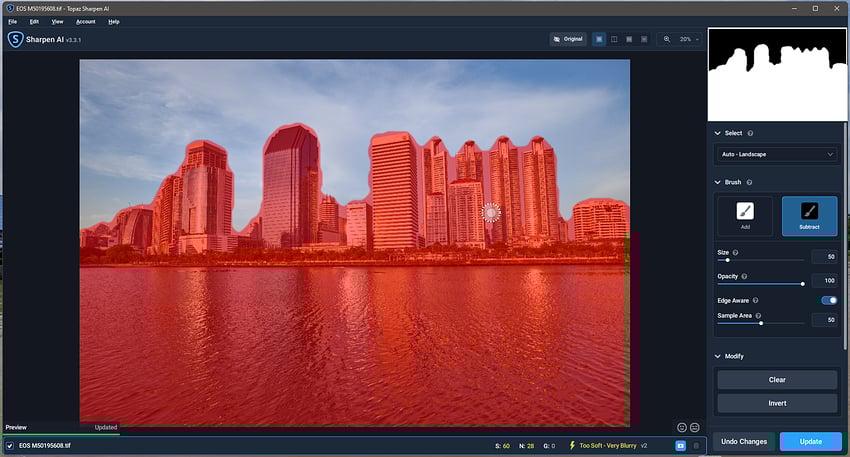Click the trash icon for the image

pos(696,445)
